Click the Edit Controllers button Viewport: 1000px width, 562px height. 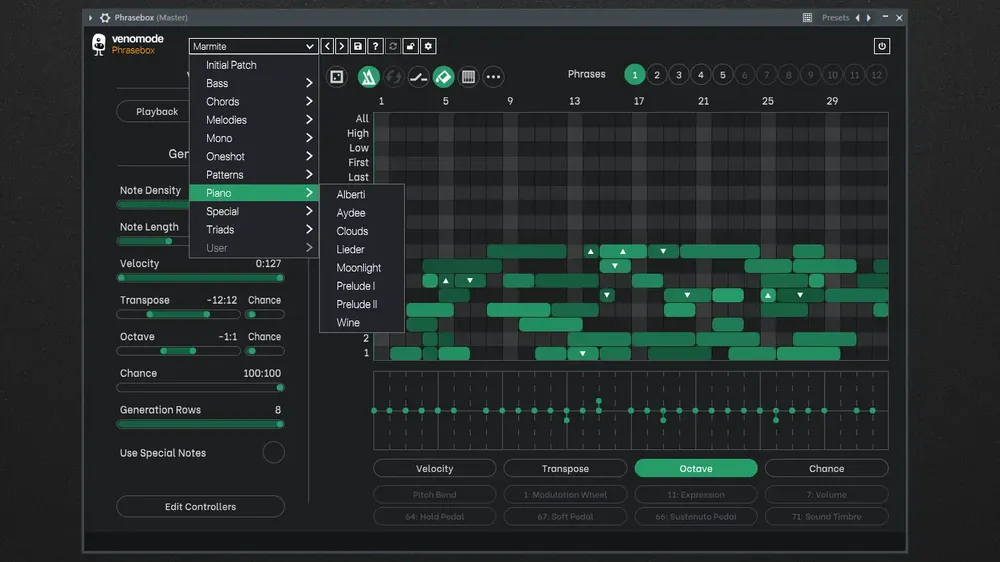point(200,507)
